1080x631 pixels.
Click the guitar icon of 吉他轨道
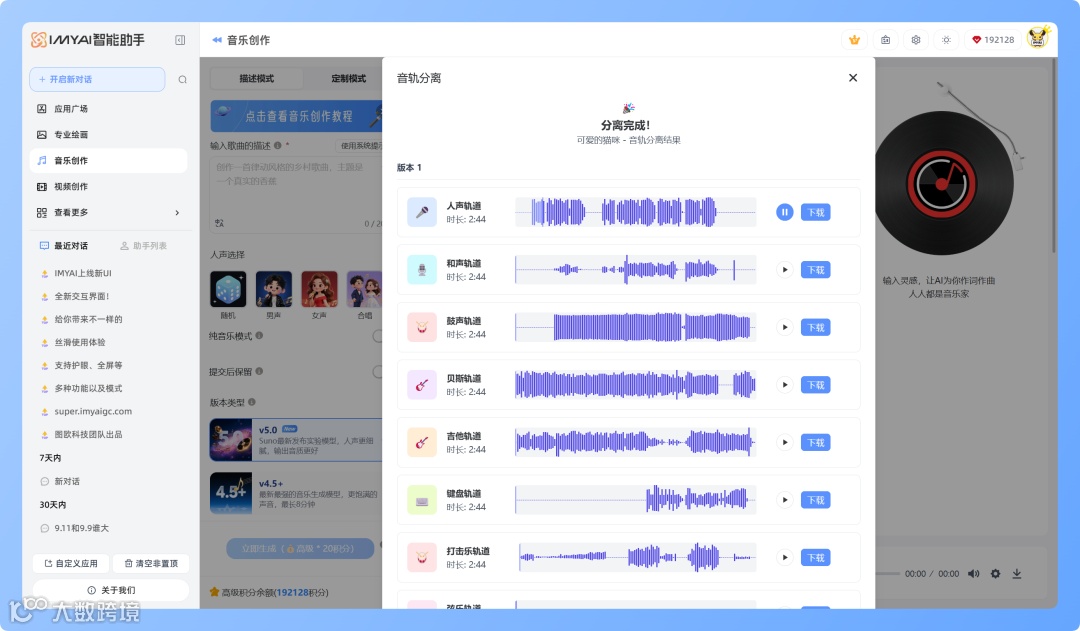pyautogui.click(x=422, y=442)
